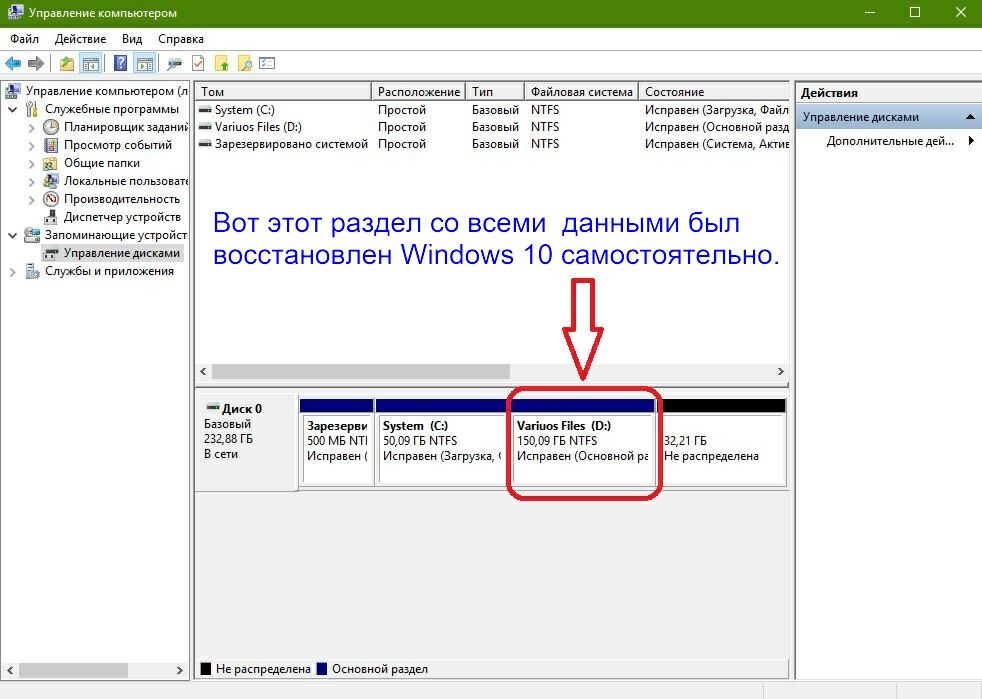Toggle the console tree pane icon
The height and width of the screenshot is (699, 982).
pyautogui.click(x=91, y=64)
